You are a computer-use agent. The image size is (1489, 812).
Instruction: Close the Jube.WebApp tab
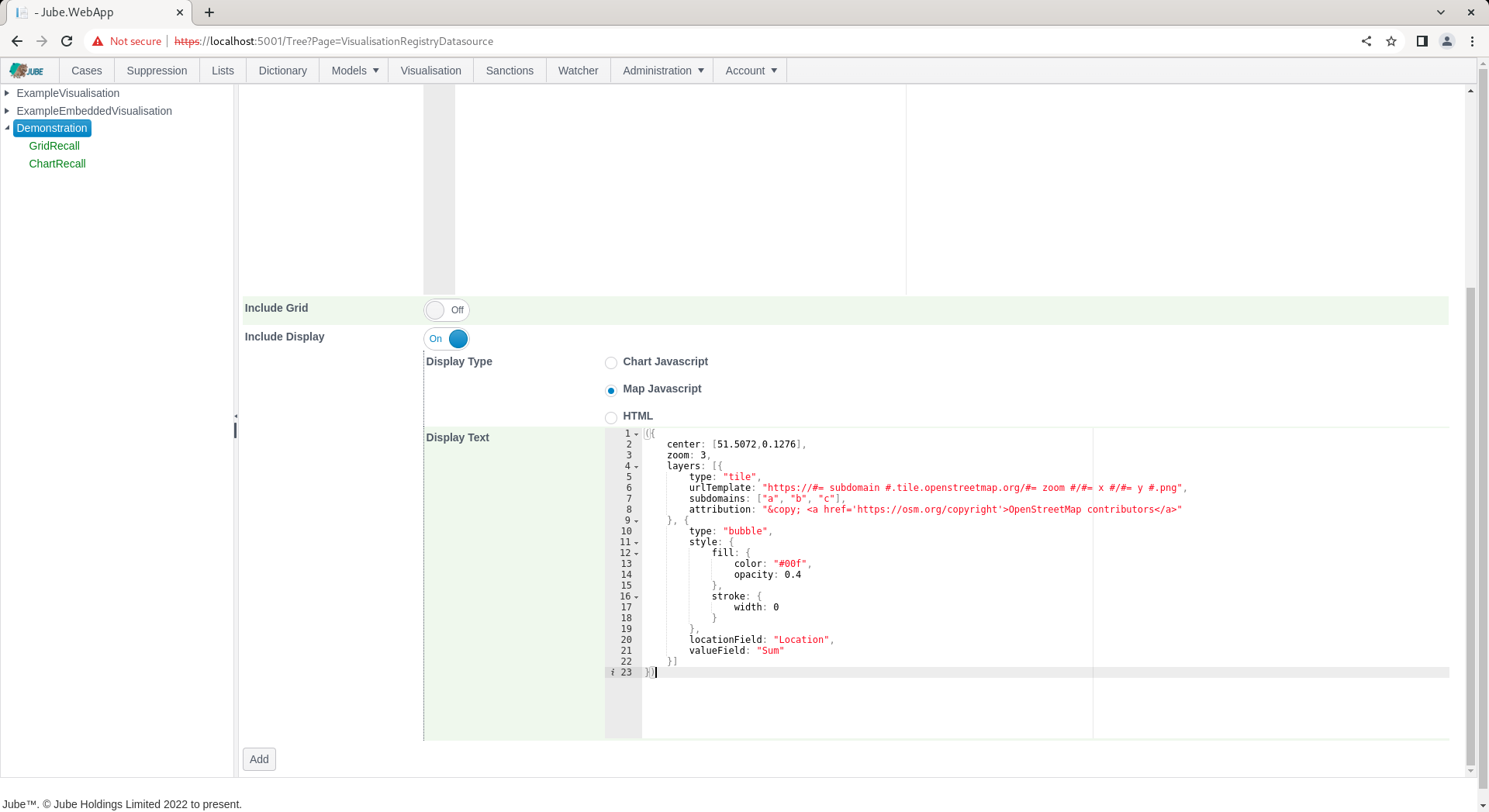click(x=179, y=12)
